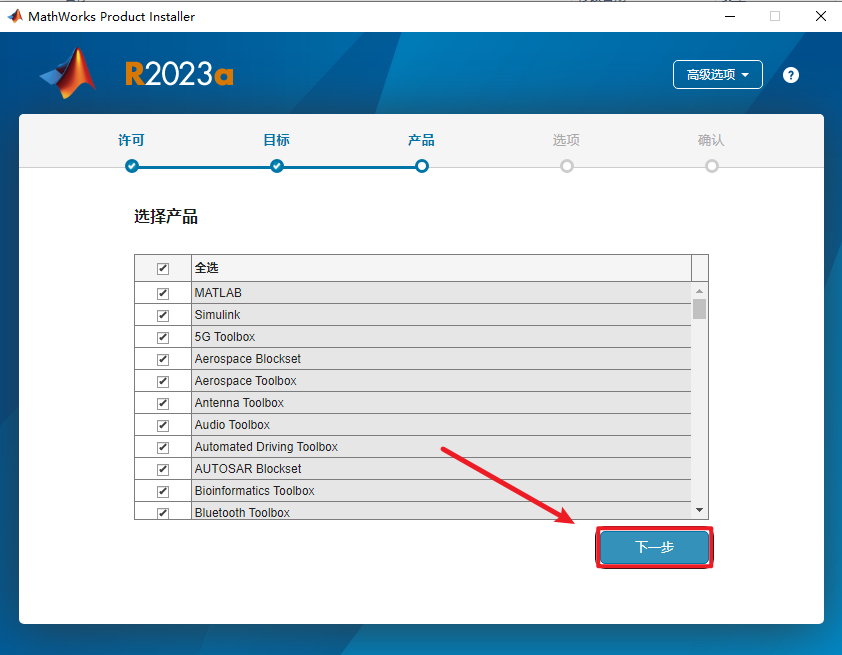The width and height of the screenshot is (842, 655).
Task: Uncheck the Bioinformatics Toolbox checkbox
Action: click(x=163, y=492)
